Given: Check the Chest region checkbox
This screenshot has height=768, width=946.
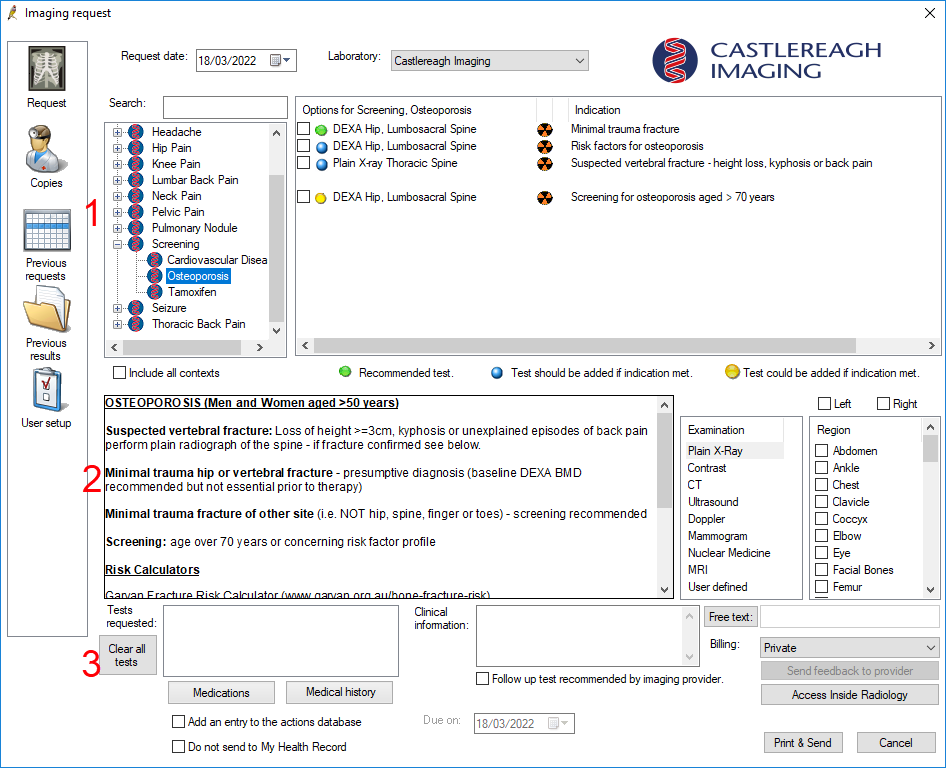Looking at the screenshot, I should 821,485.
